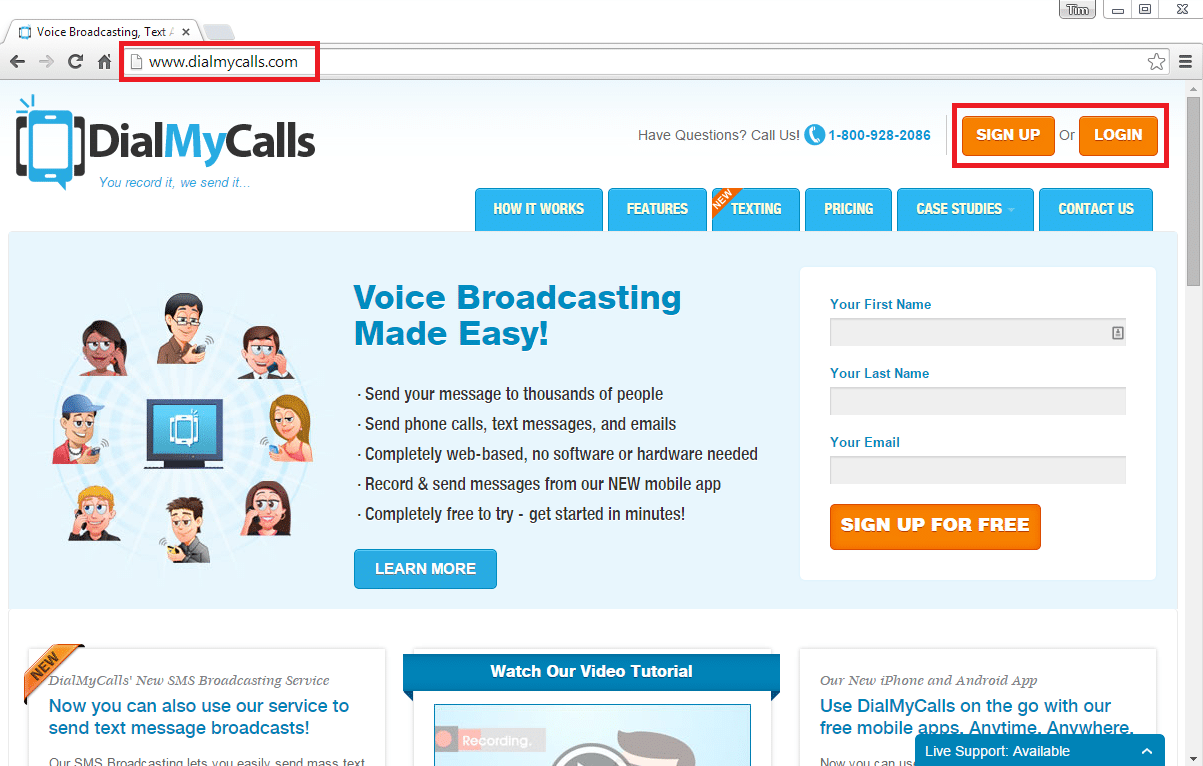The height and width of the screenshot is (766, 1203).
Task: Click the Your Last Name field
Action: tap(978, 401)
